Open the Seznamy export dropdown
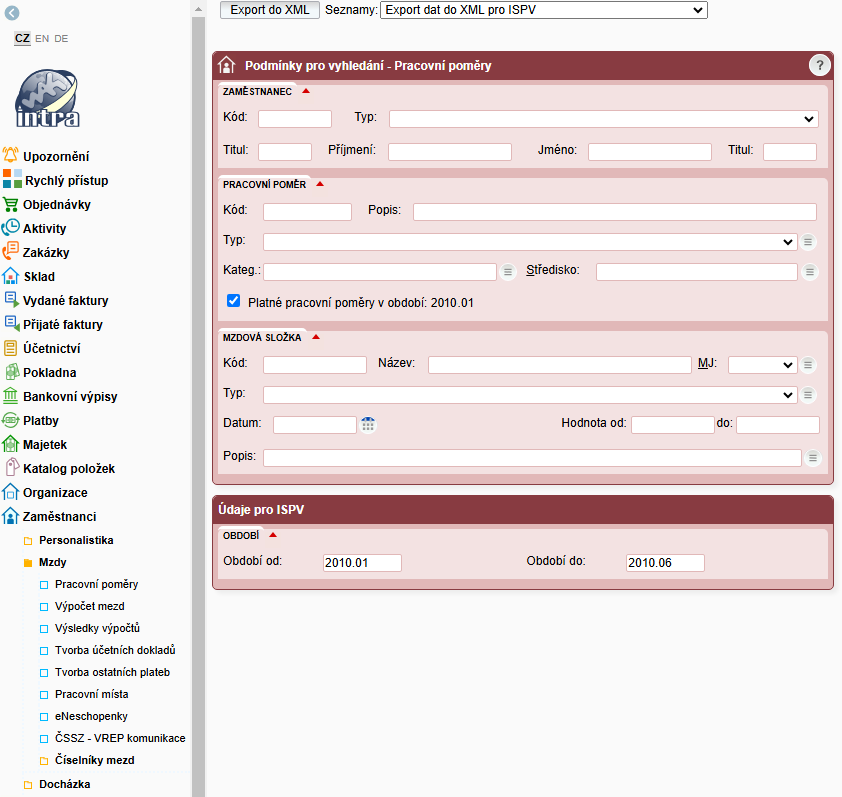This screenshot has height=797, width=842. tap(543, 10)
